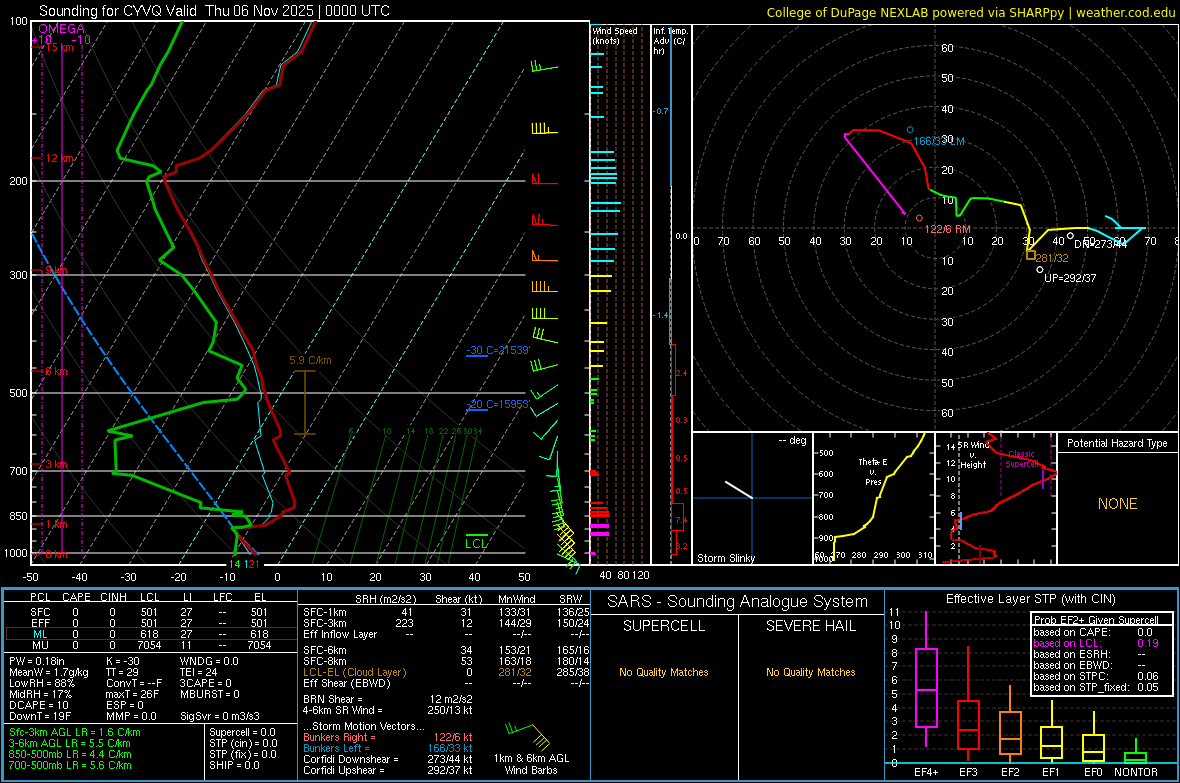Click the Effective Layer STP chart title

pyautogui.click(x=1030, y=599)
